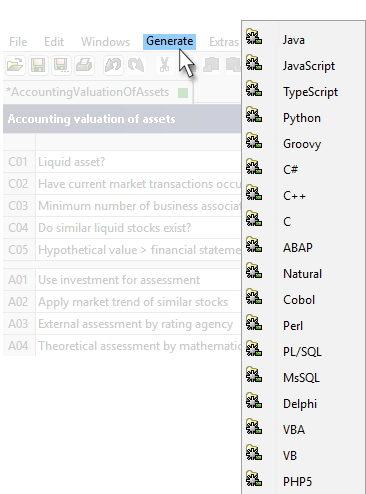Open the Edit menu
Screen dimensions: 366x494
point(54,42)
